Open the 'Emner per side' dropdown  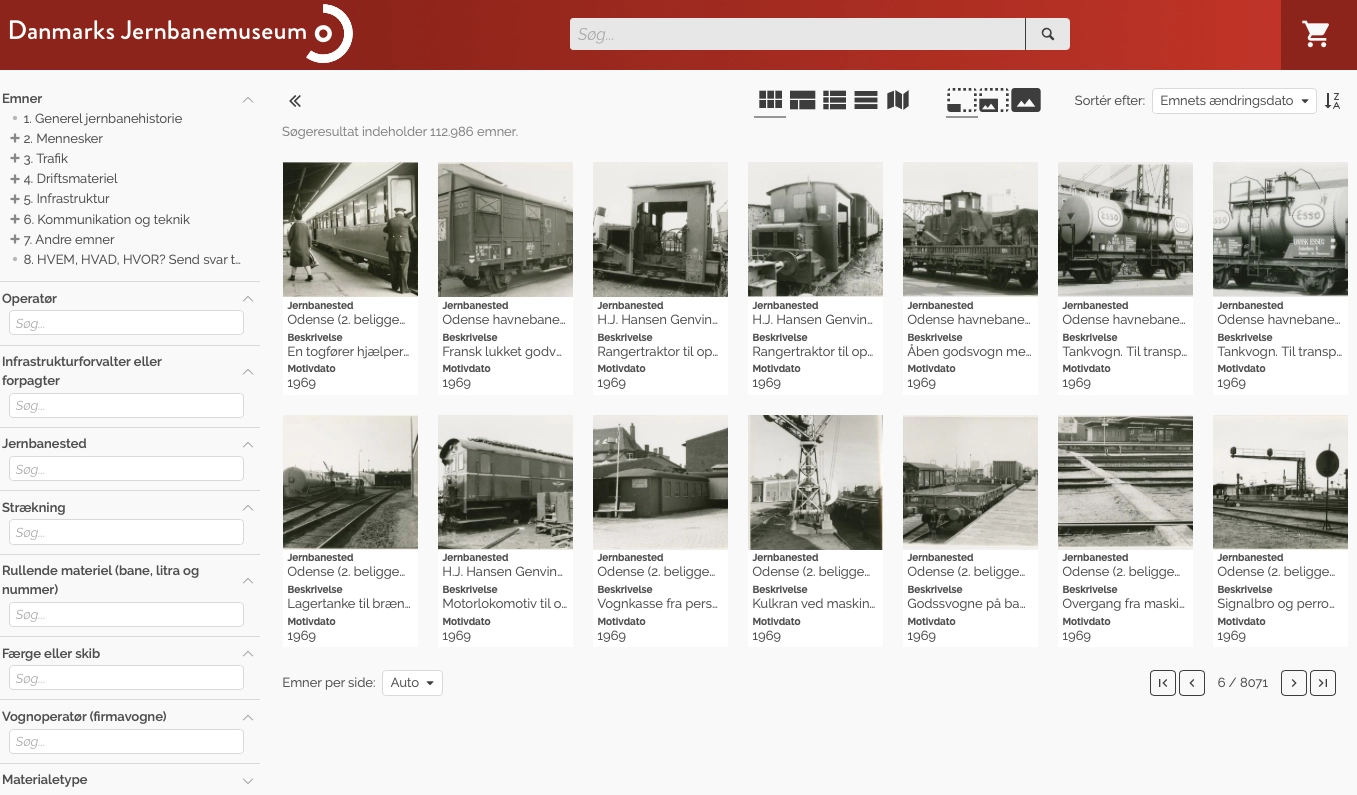click(x=412, y=683)
